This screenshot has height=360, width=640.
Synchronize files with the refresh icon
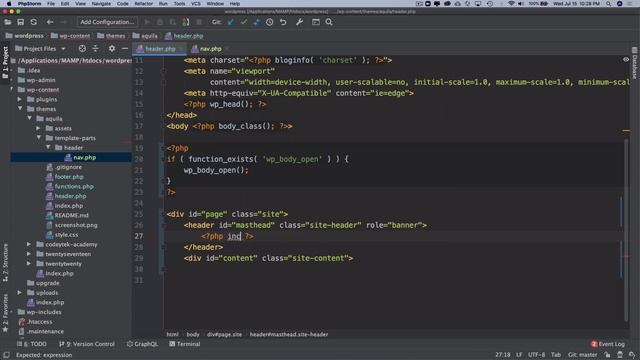[x=33, y=22]
